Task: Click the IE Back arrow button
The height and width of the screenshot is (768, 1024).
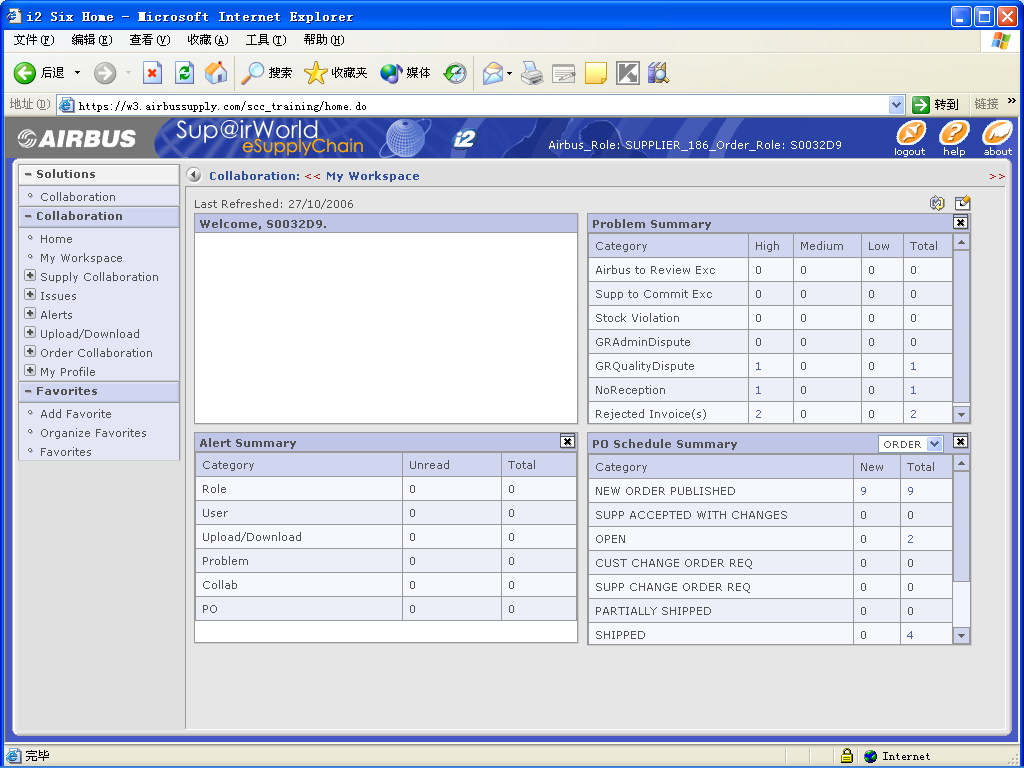Action: pos(25,73)
